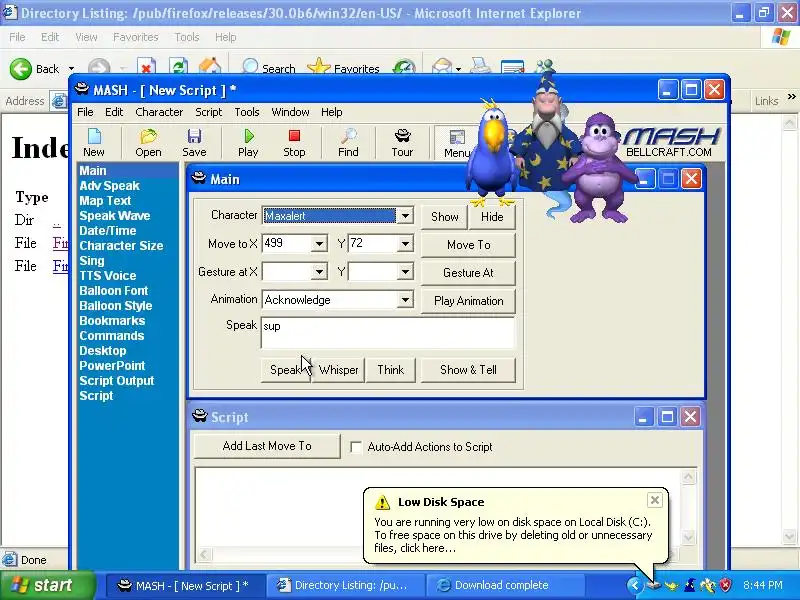800x600 pixels.
Task: Select Script Output in sidebar
Action: (116, 381)
